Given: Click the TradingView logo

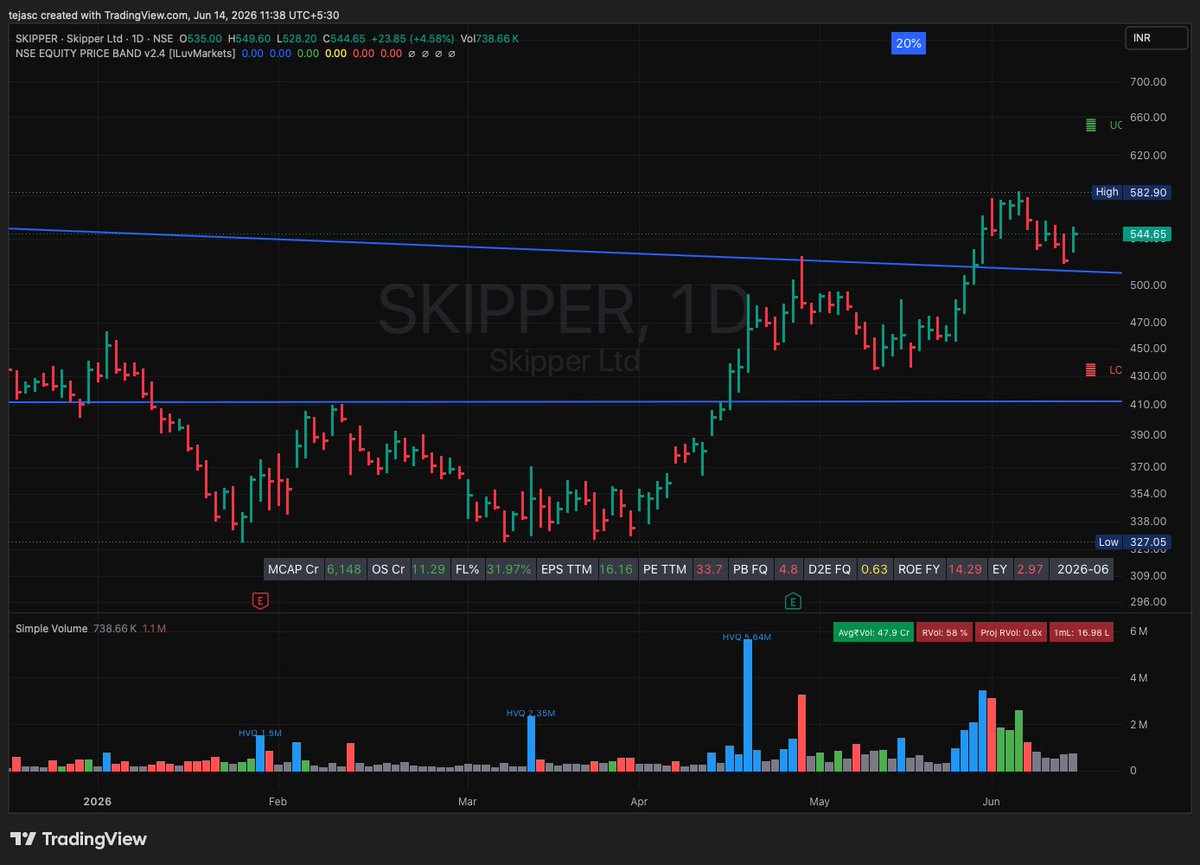Looking at the screenshot, I should 79,839.
